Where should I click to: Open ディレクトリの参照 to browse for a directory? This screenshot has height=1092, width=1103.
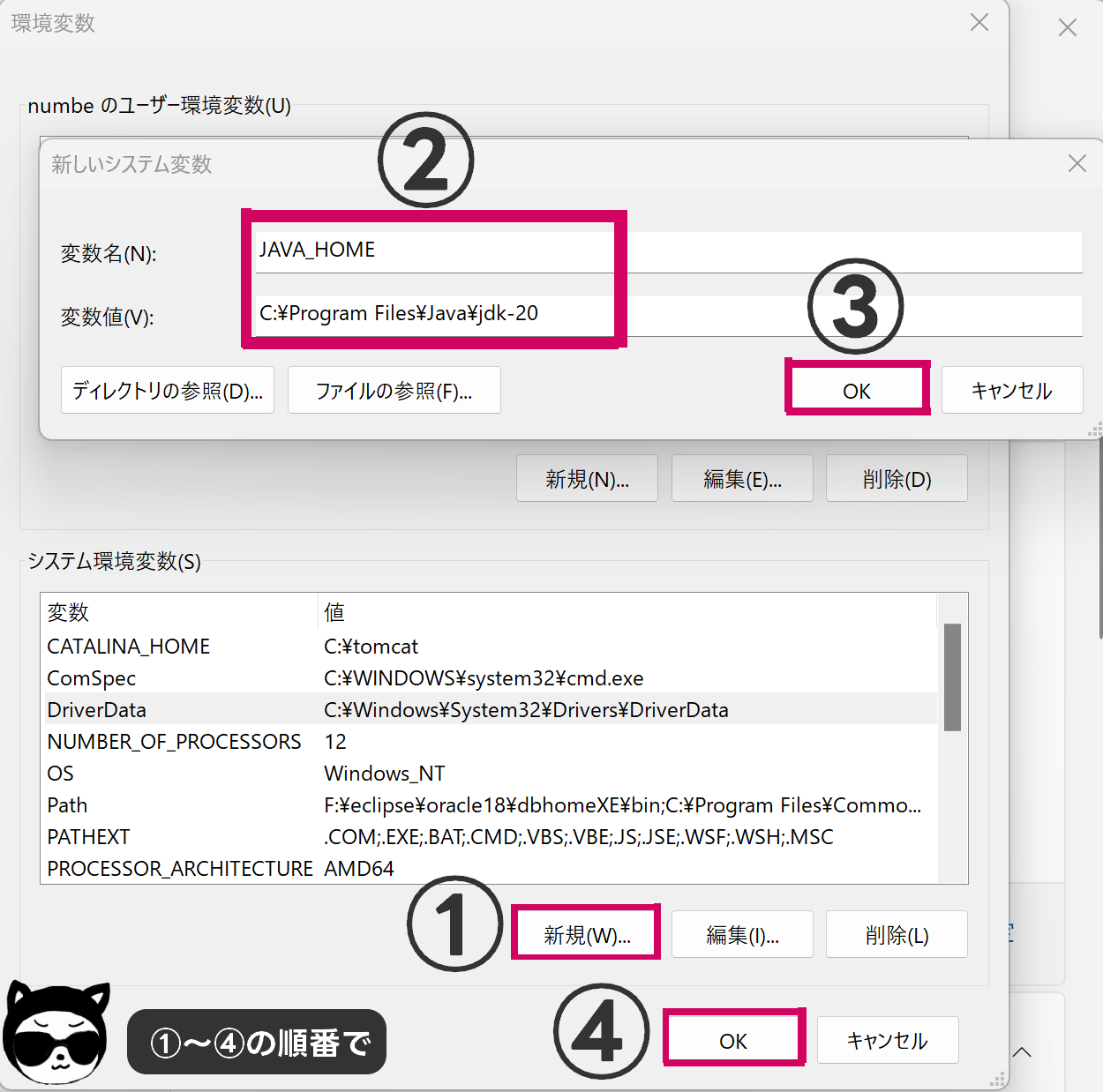point(167,390)
